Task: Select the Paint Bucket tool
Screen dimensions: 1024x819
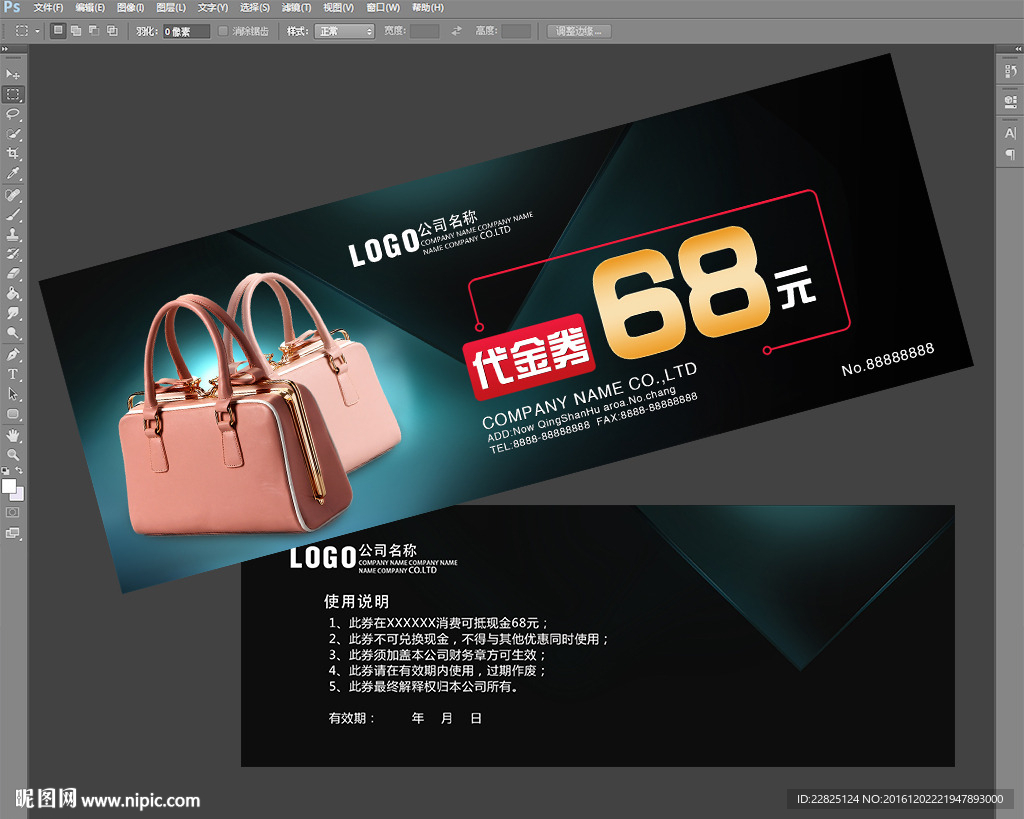Action: click(x=13, y=294)
